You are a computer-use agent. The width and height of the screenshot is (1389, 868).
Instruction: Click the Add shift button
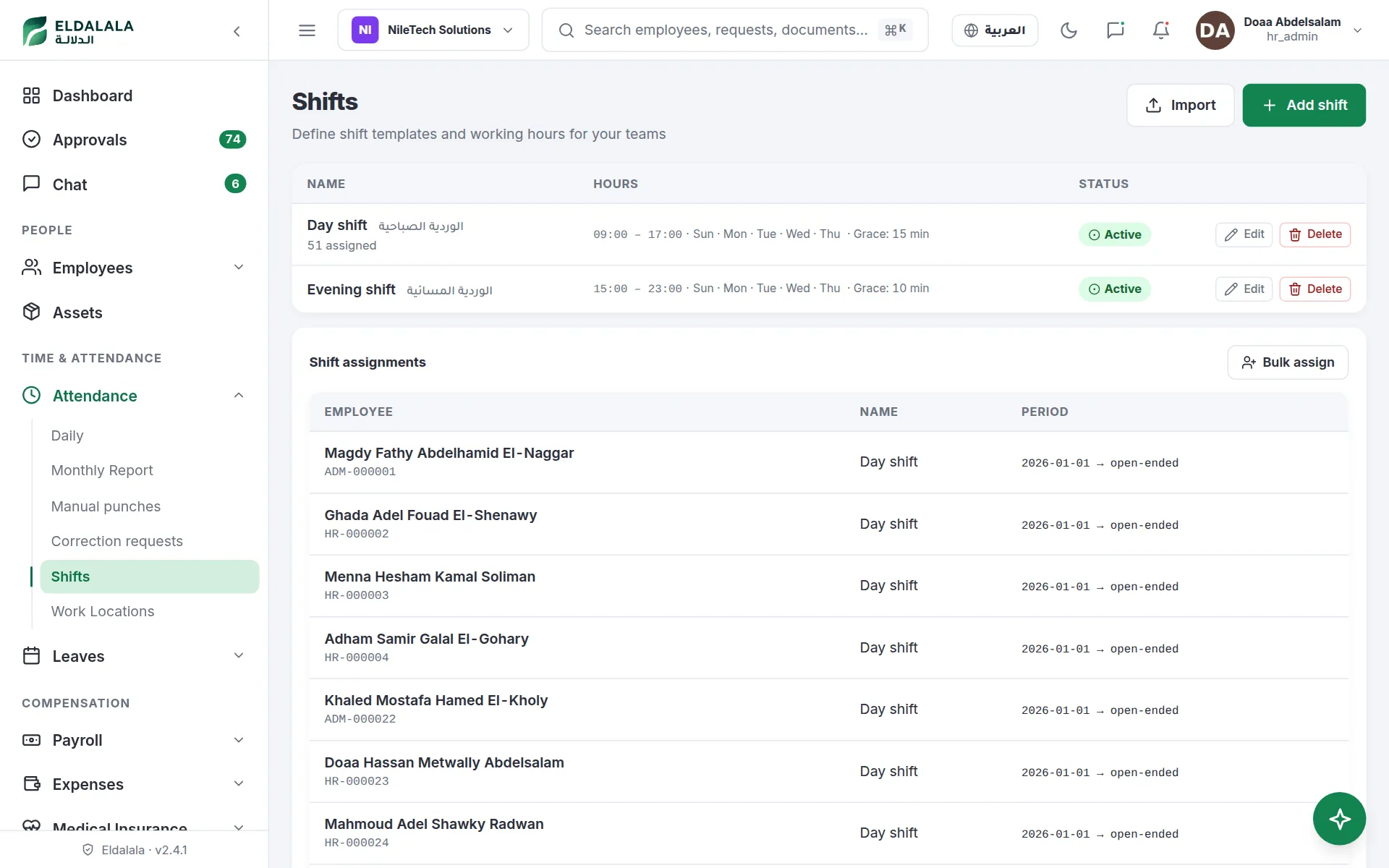point(1304,105)
